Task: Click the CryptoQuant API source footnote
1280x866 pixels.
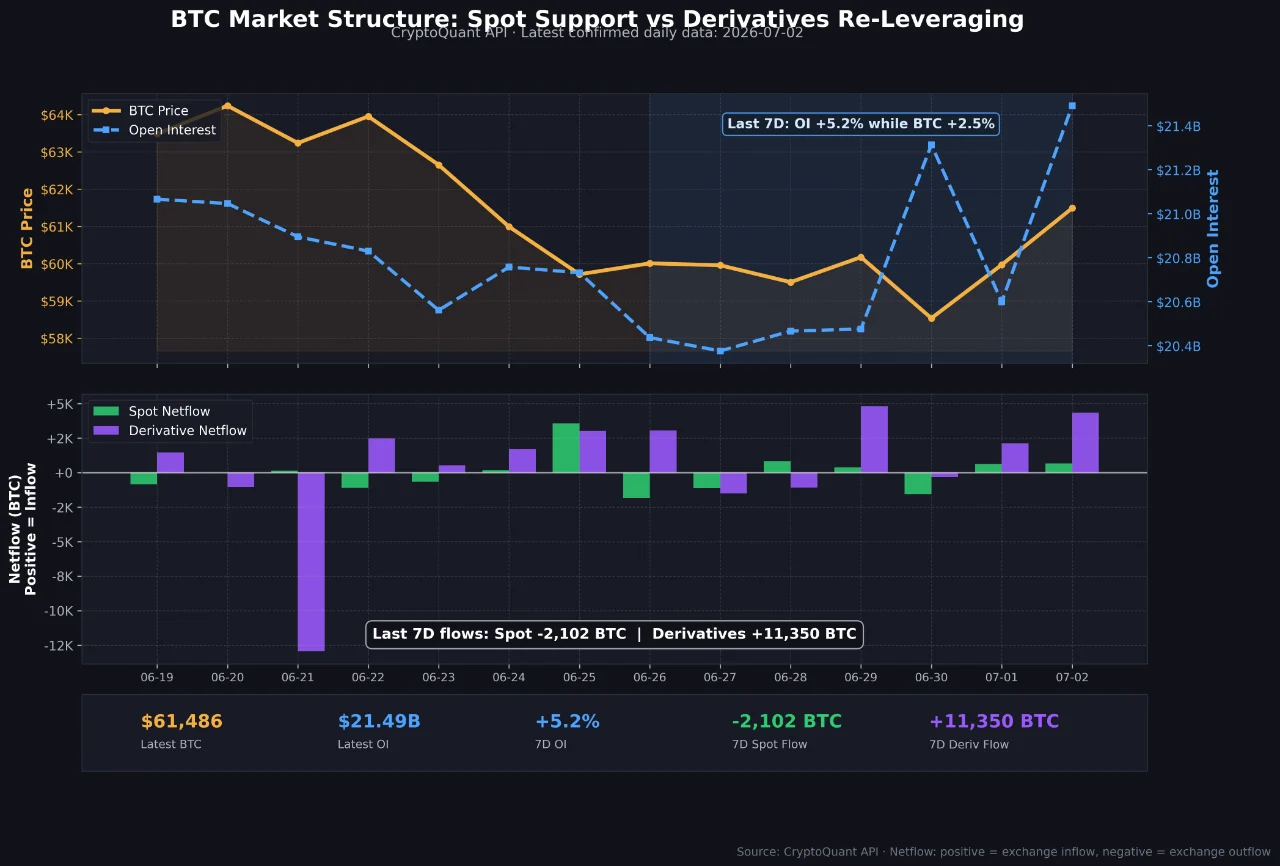Action: pyautogui.click(x=1004, y=851)
